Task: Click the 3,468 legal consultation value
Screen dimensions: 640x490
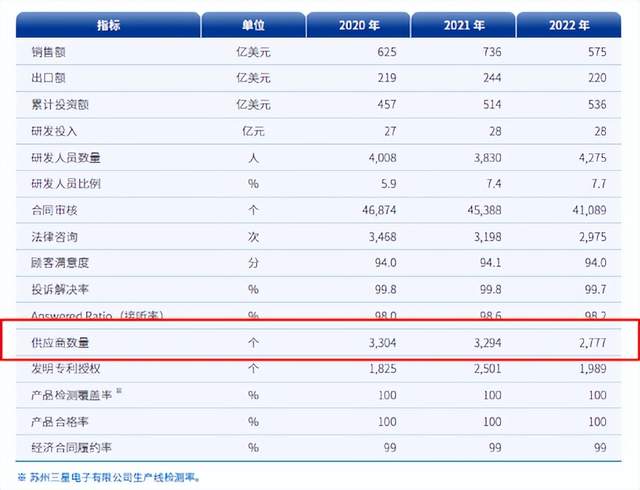Action: [382, 237]
